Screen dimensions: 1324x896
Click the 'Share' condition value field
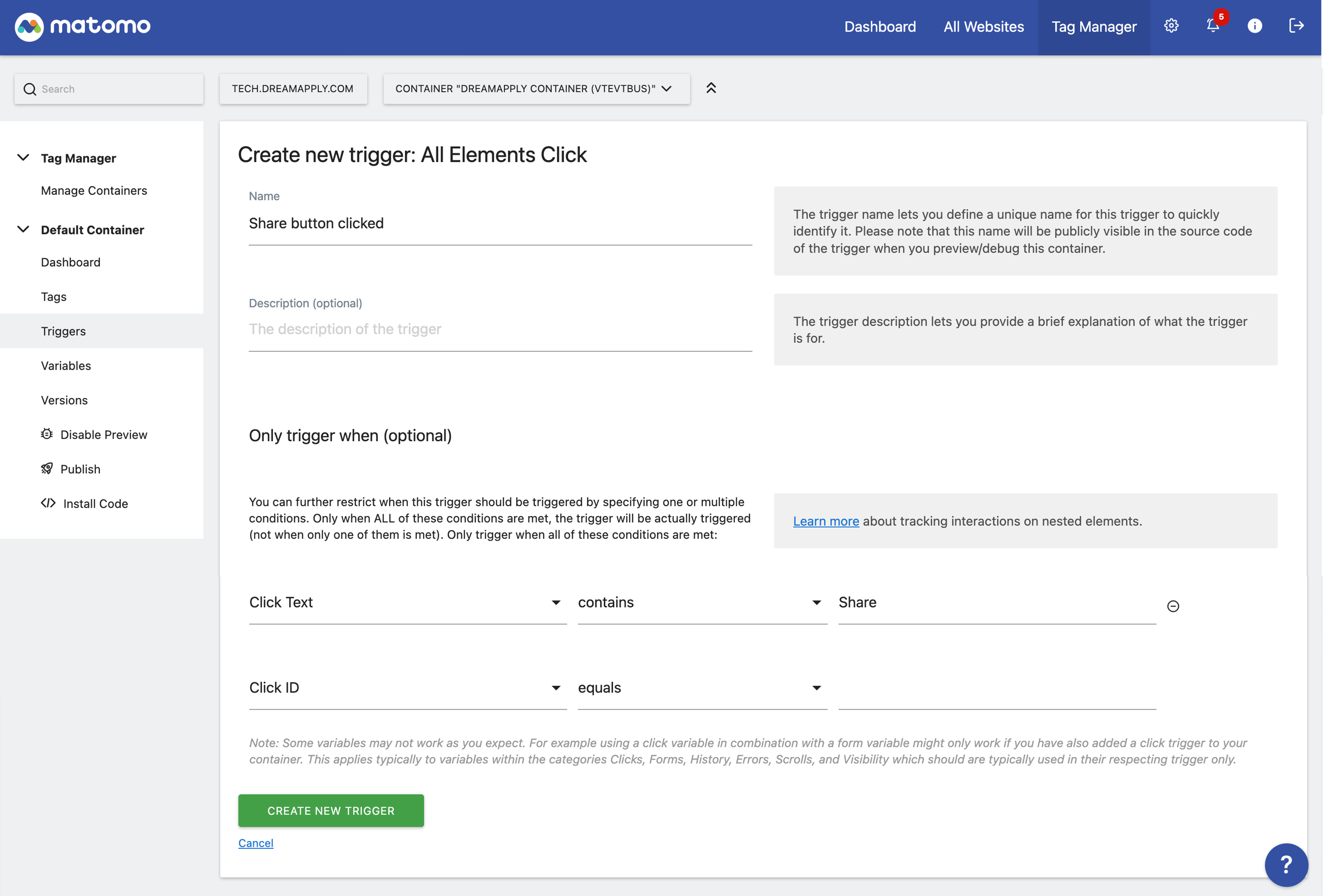(997, 603)
